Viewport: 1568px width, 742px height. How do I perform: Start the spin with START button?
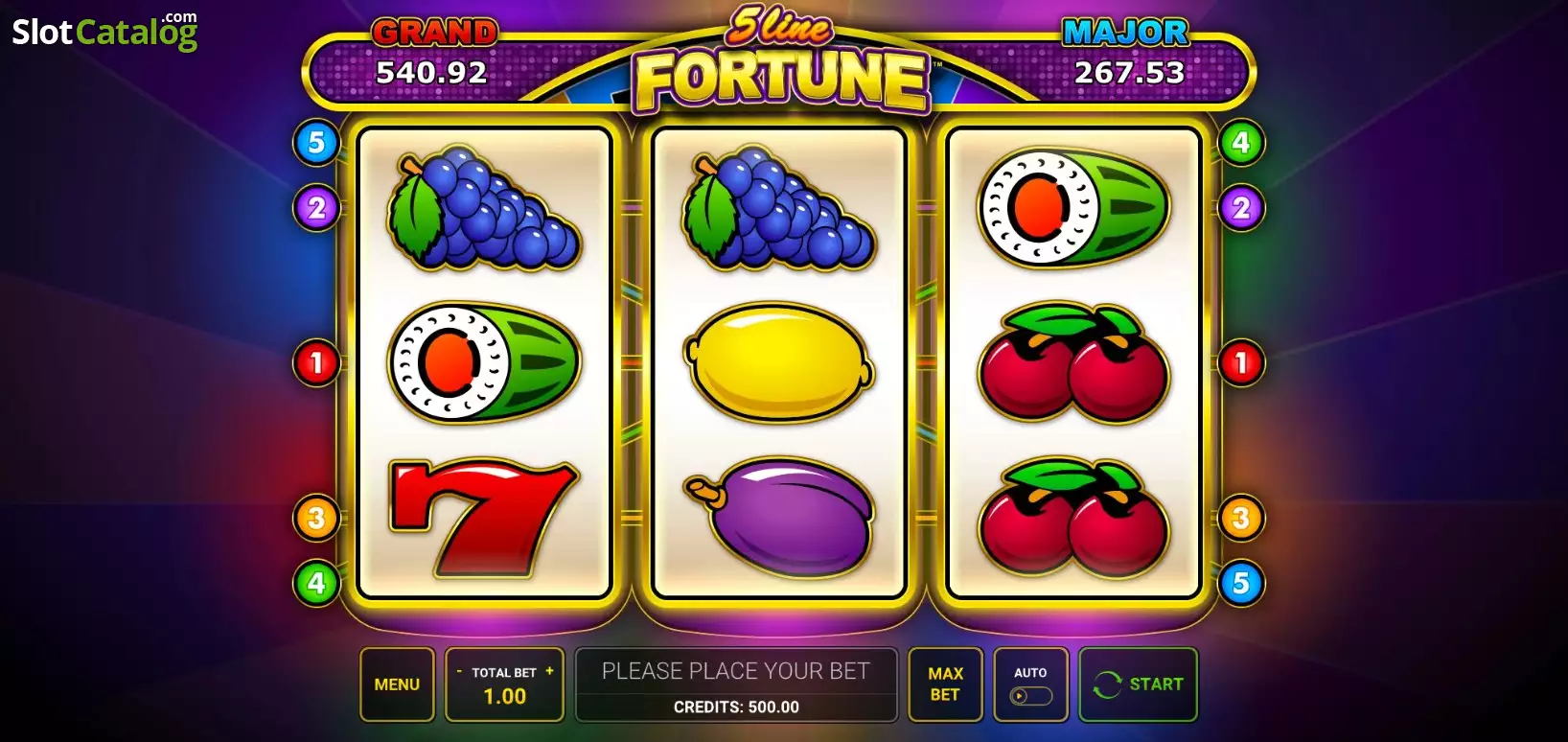[1139, 684]
